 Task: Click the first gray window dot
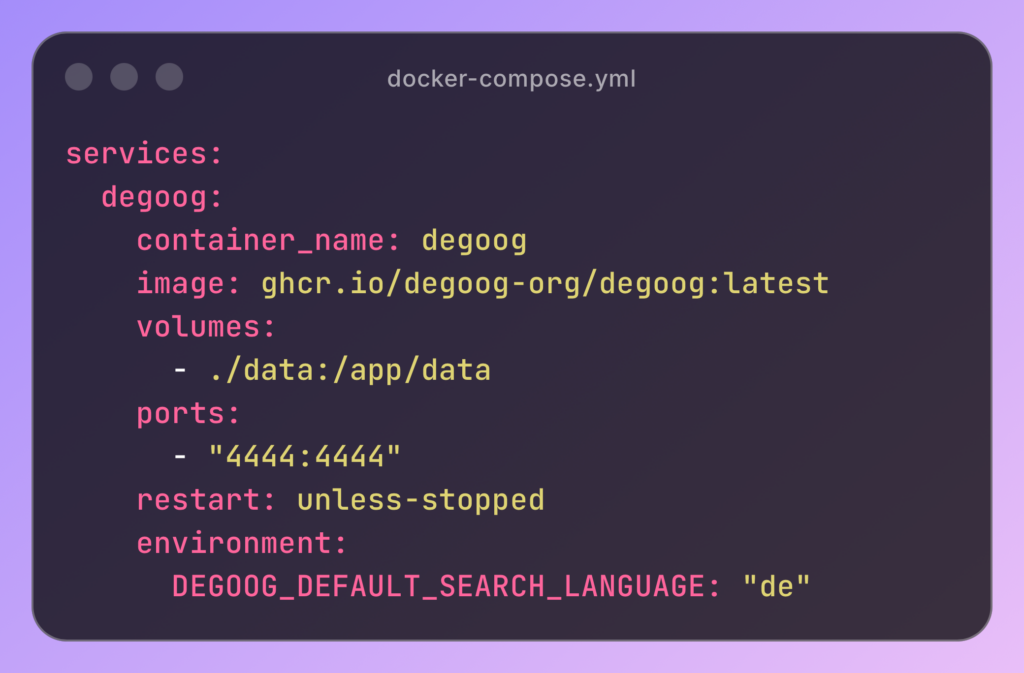click(x=79, y=77)
